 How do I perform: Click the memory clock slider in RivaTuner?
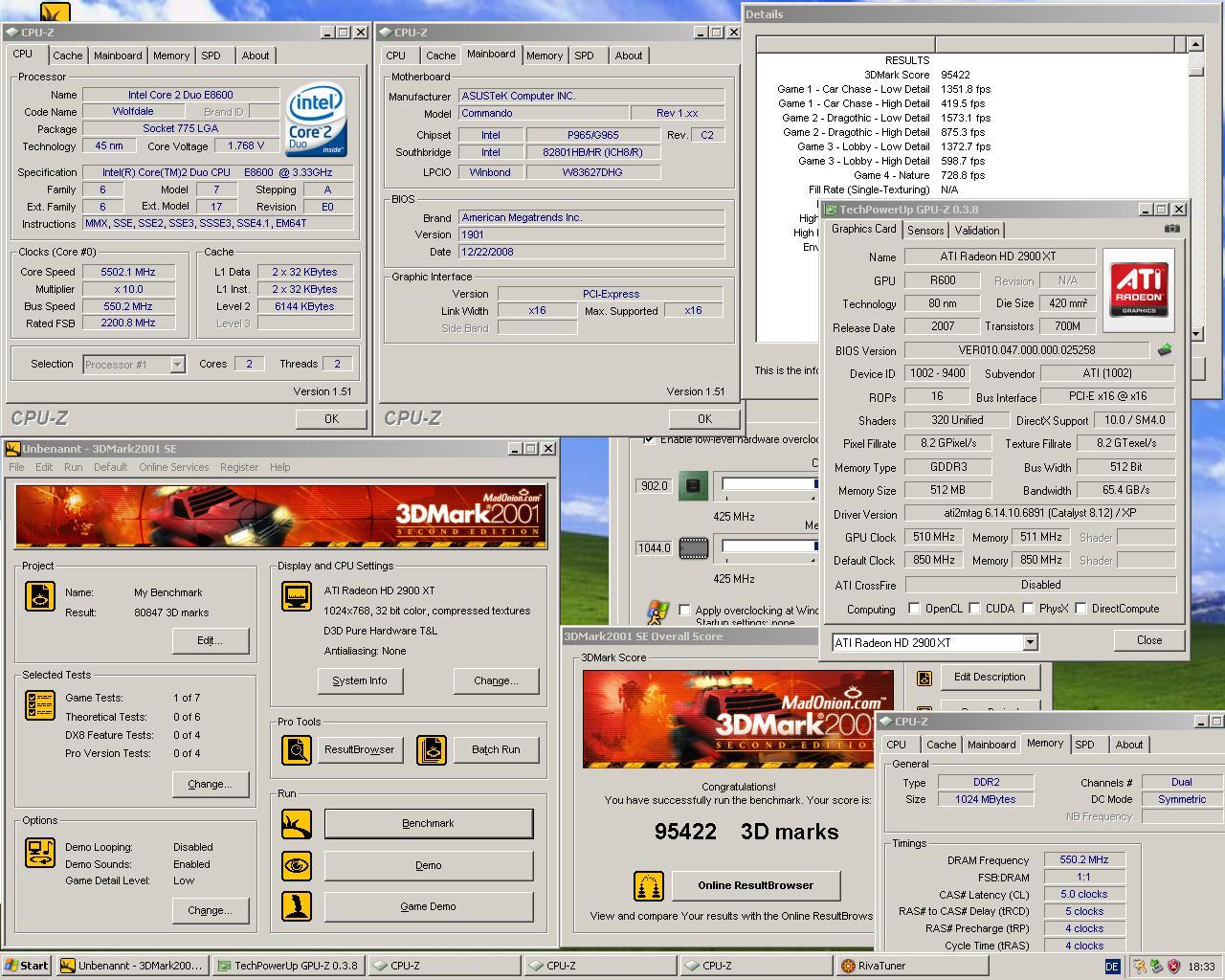[769, 548]
